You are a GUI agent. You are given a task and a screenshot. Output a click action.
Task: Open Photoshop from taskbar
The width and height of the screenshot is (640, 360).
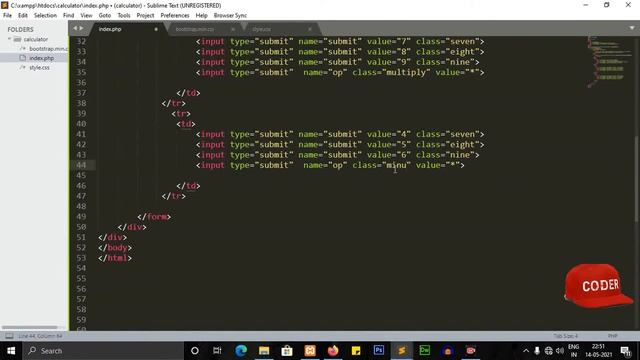[379, 351]
